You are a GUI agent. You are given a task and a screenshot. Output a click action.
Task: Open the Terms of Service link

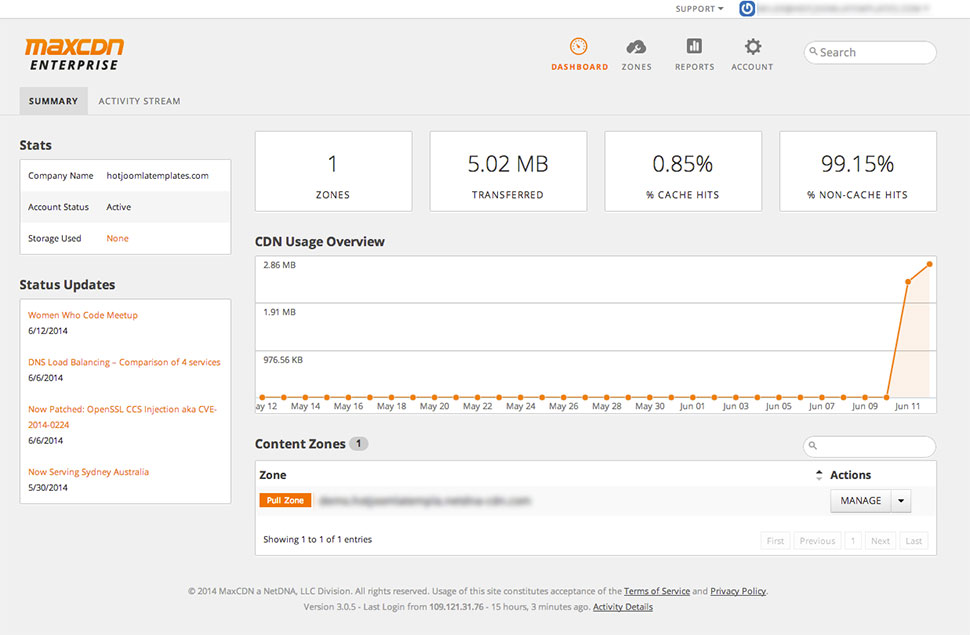pyautogui.click(x=656, y=591)
